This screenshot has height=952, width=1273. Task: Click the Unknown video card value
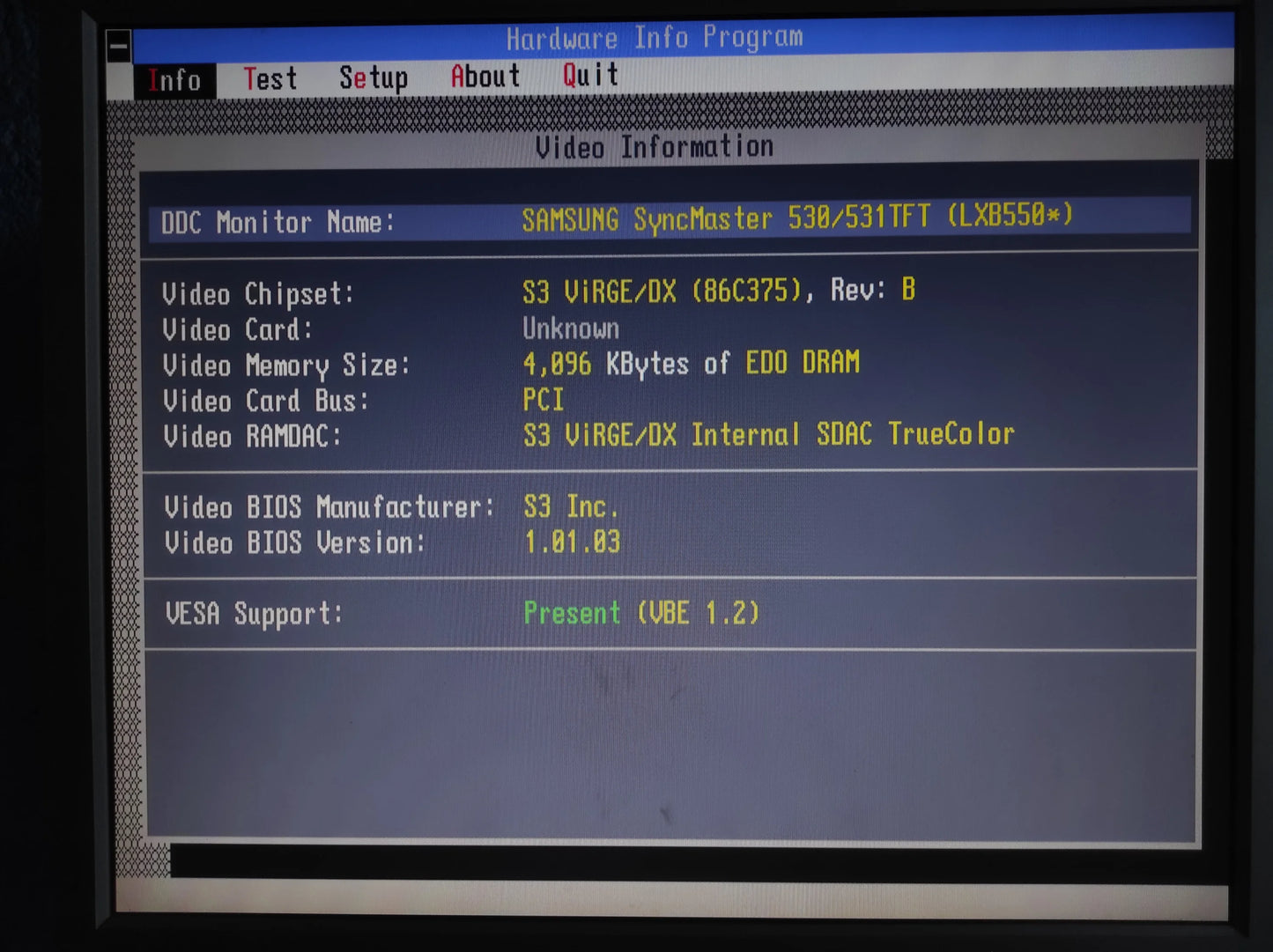click(x=571, y=328)
